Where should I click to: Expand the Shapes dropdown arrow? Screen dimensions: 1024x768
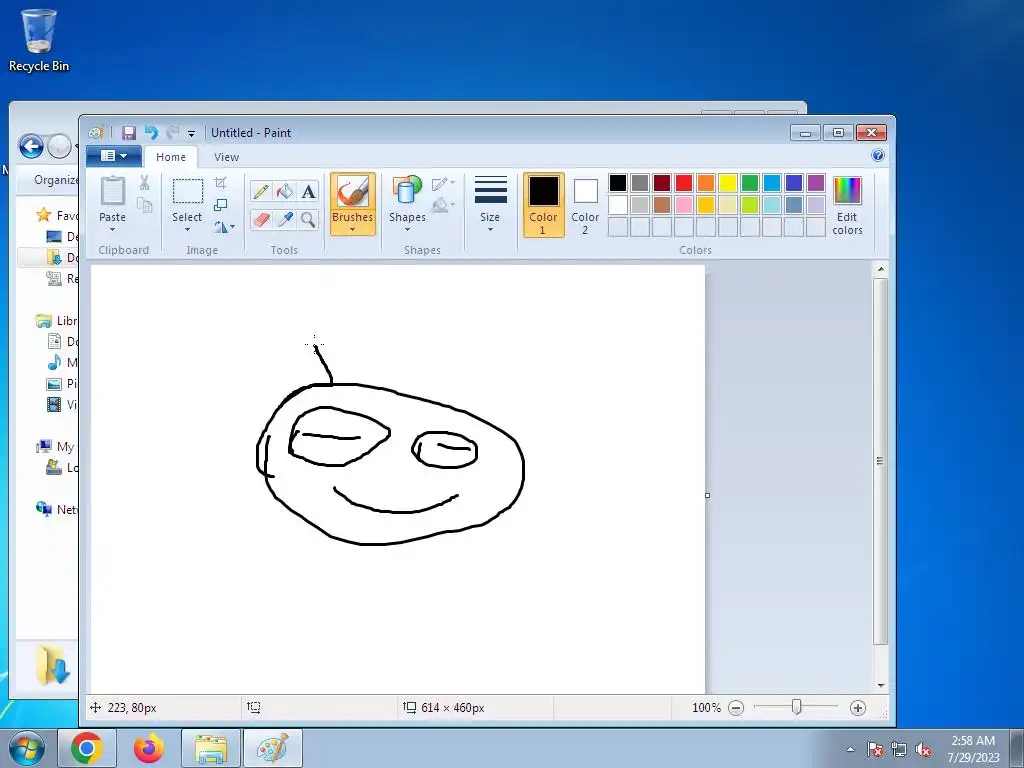pos(407,230)
